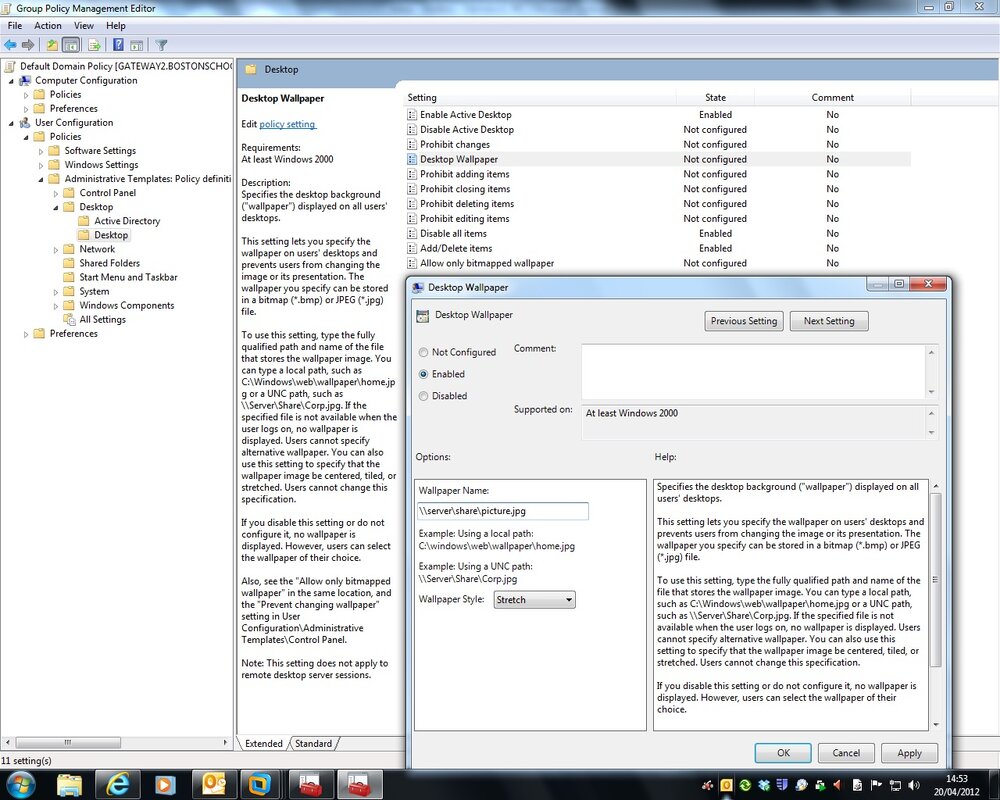1000x800 pixels.
Task: Toggle the Show/Hide Console Tree toolbar icon
Action: tap(71, 45)
